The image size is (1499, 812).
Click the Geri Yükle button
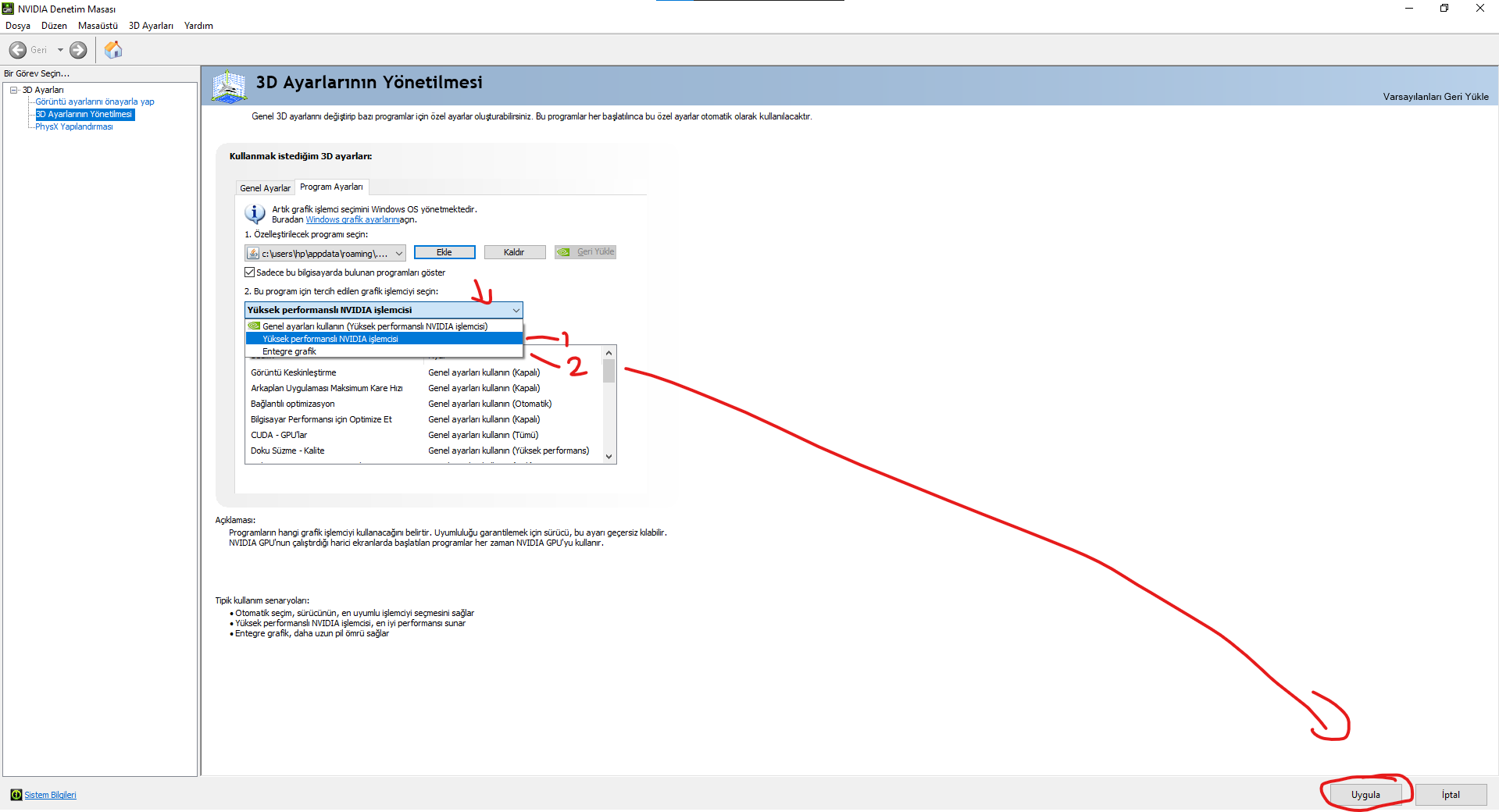click(x=585, y=252)
